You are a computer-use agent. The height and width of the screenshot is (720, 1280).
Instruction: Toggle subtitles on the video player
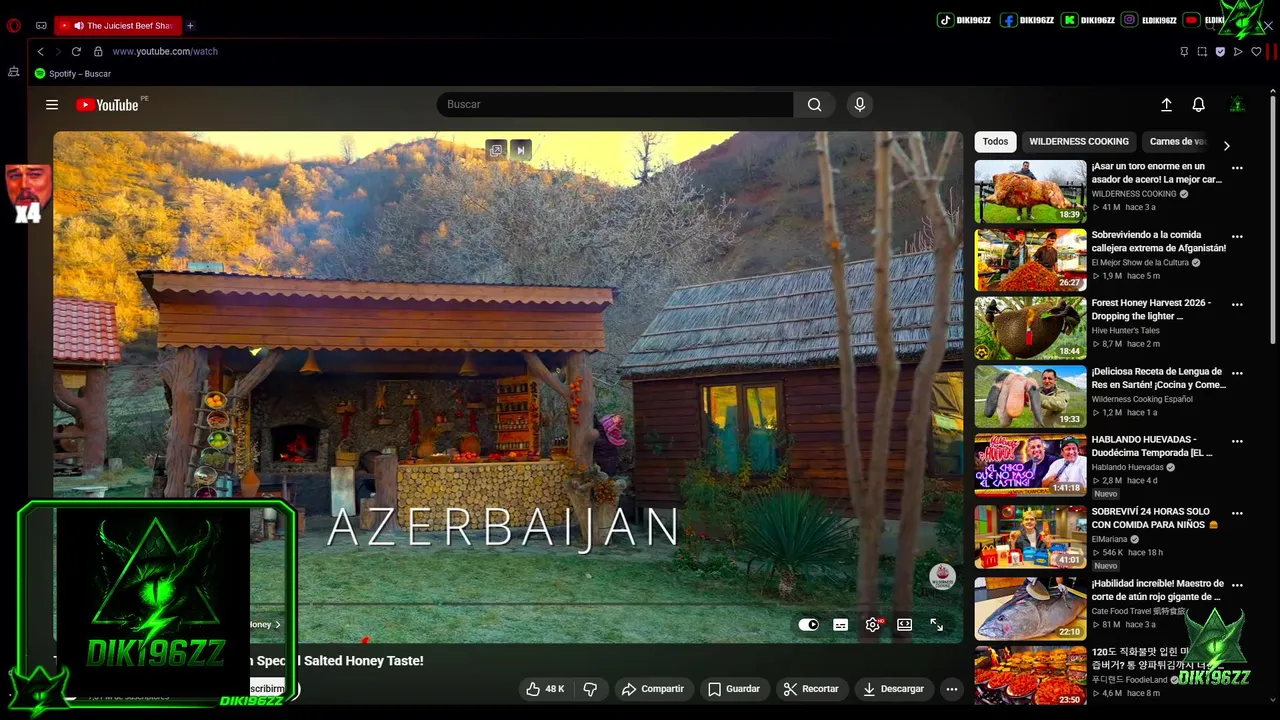tap(841, 624)
